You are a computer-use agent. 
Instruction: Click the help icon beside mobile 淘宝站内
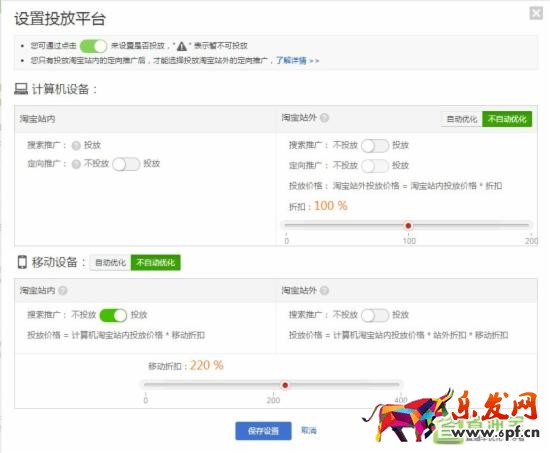point(63,290)
